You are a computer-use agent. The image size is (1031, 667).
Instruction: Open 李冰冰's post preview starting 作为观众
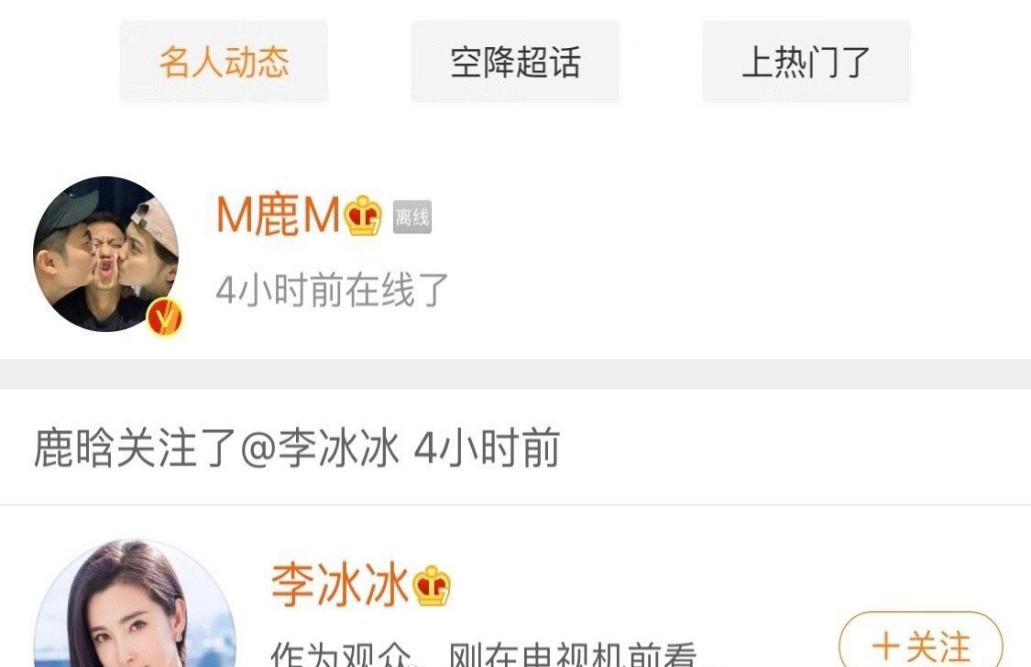484,654
